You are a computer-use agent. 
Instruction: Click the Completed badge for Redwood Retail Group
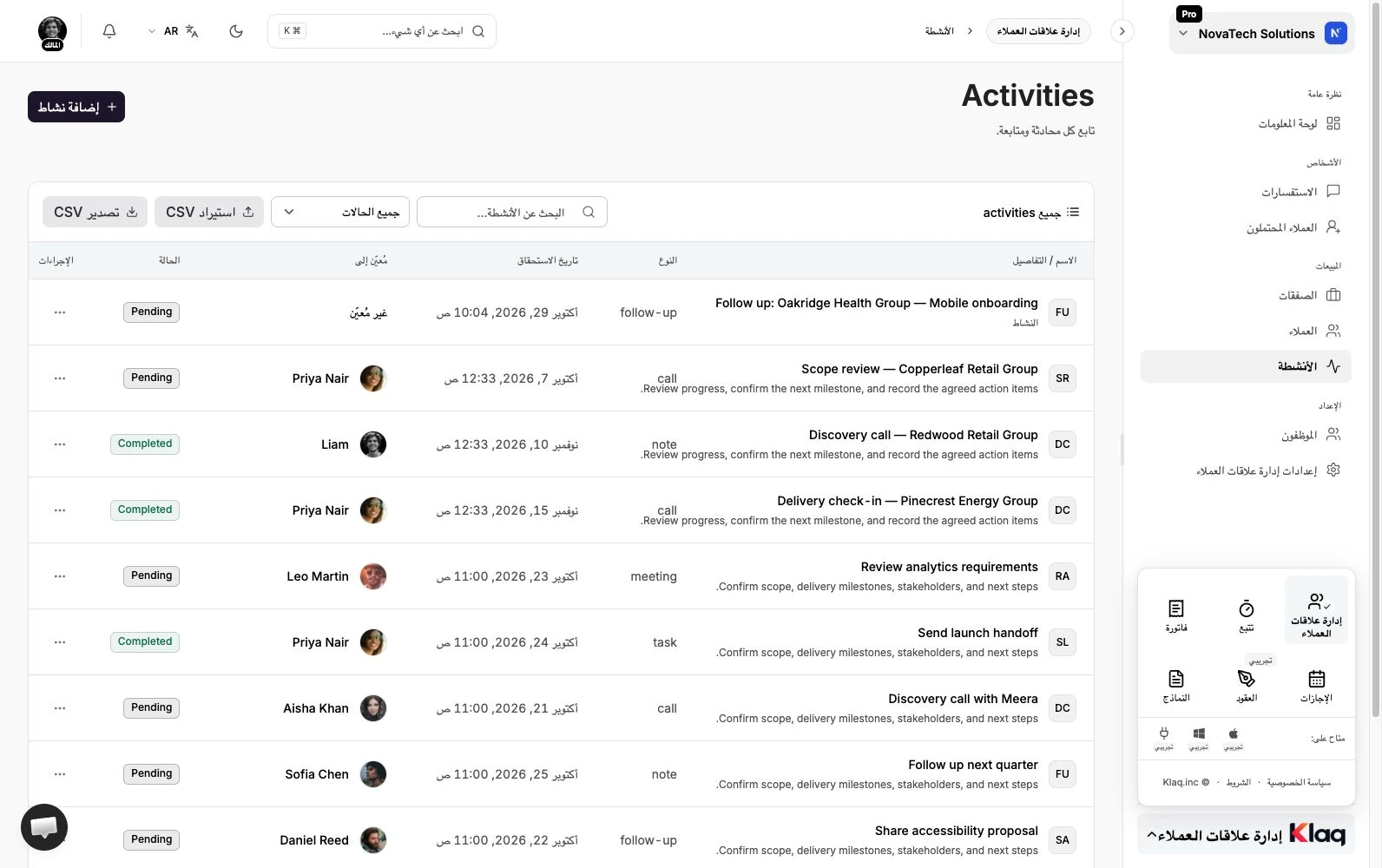(x=145, y=444)
